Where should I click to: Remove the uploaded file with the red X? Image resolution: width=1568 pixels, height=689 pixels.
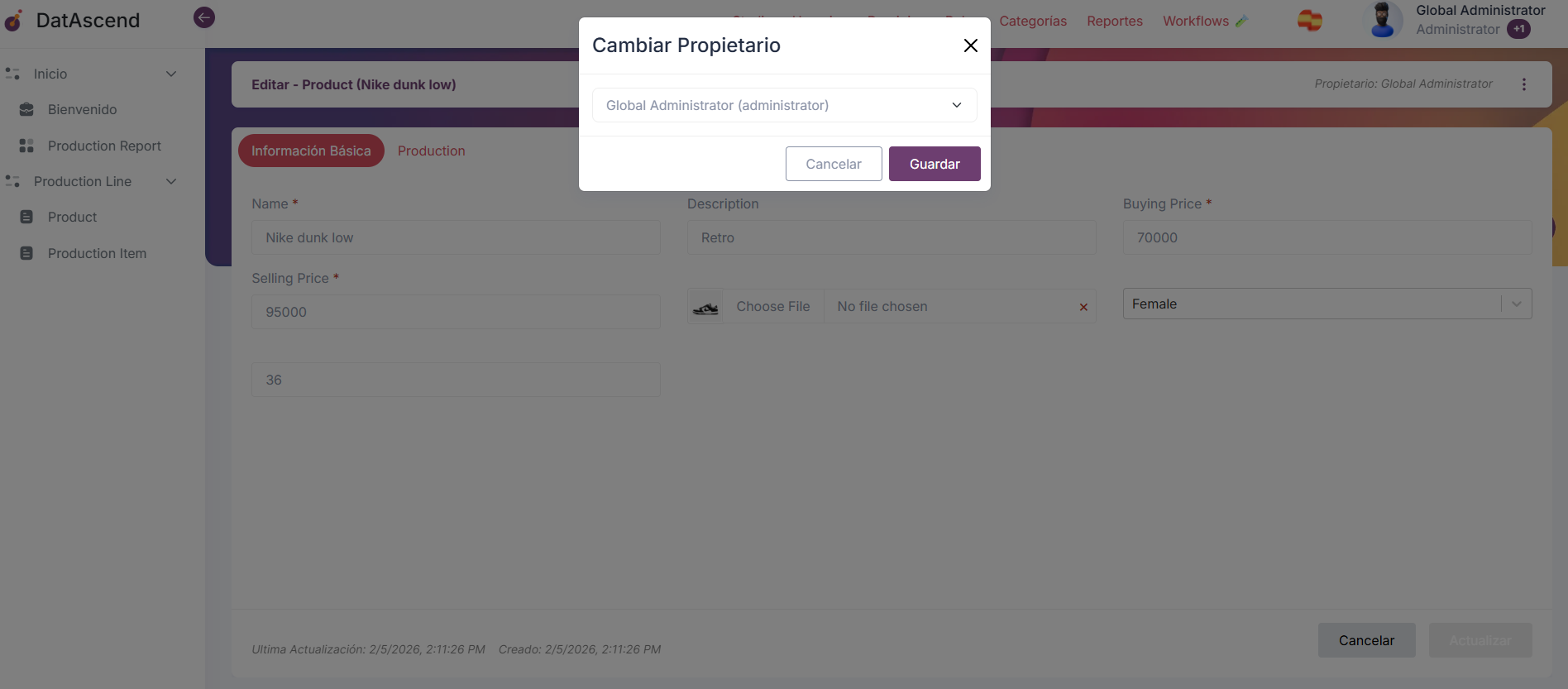(x=1083, y=307)
